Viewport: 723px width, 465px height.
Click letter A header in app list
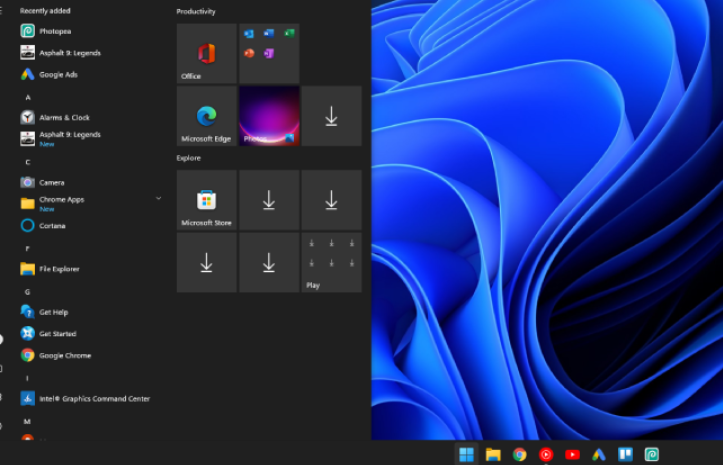28,97
